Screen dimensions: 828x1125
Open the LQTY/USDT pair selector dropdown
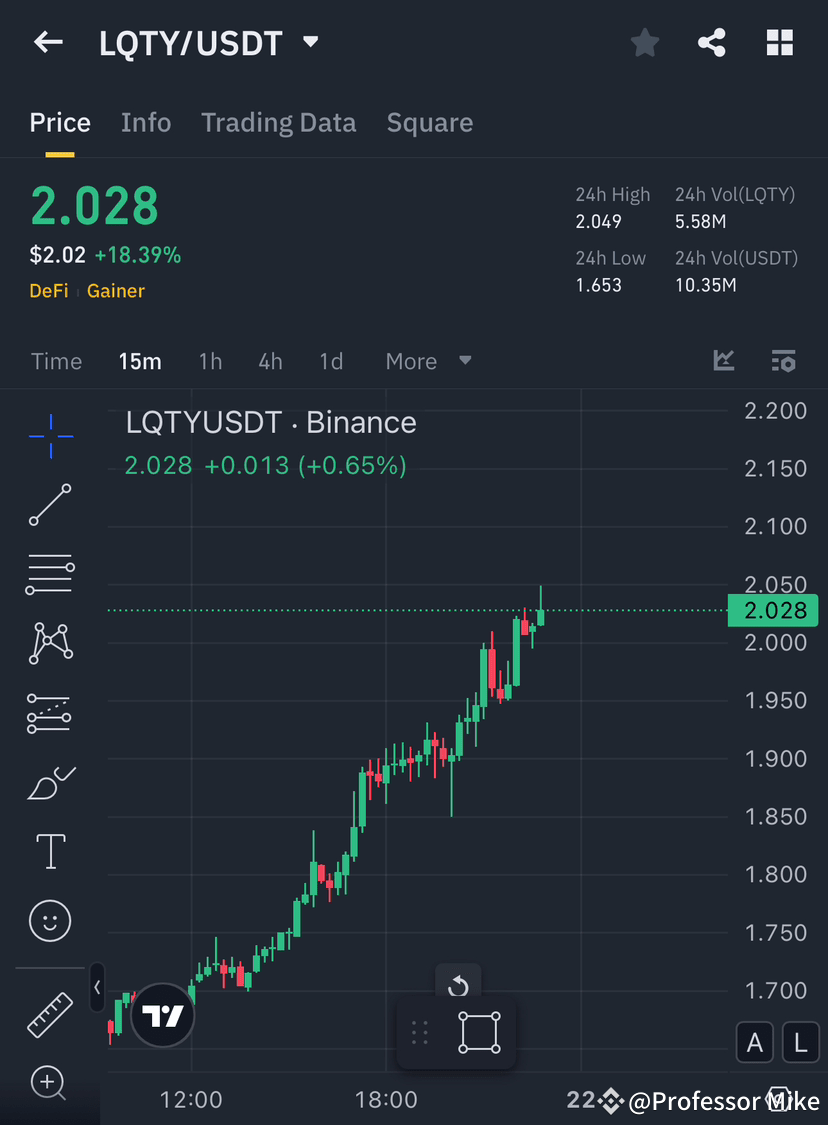(x=310, y=42)
